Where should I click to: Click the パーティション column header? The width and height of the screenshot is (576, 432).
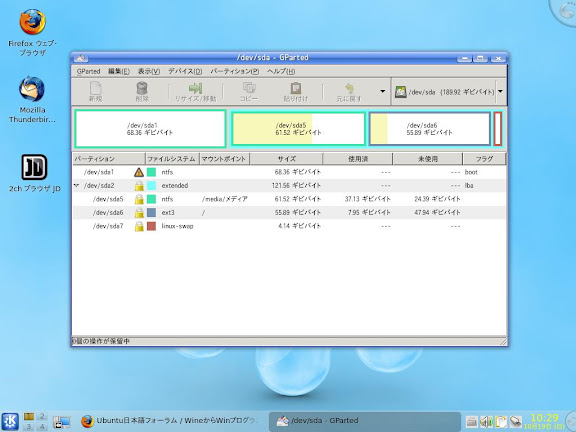(x=109, y=159)
